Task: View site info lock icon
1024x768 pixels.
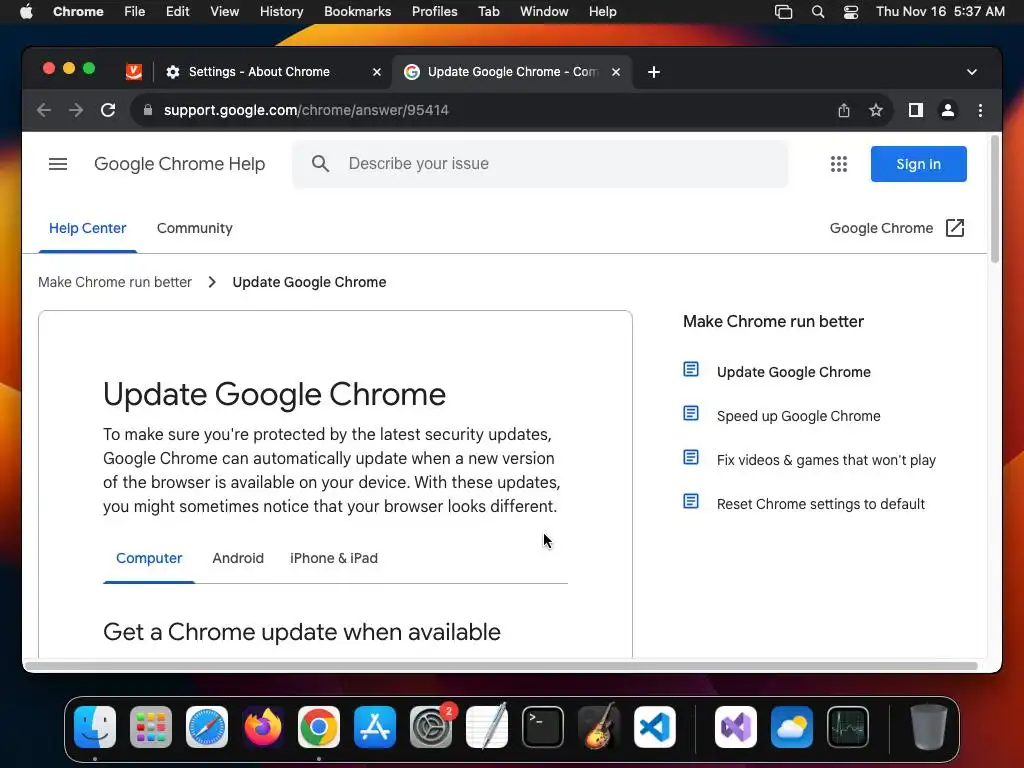Action: 148,110
